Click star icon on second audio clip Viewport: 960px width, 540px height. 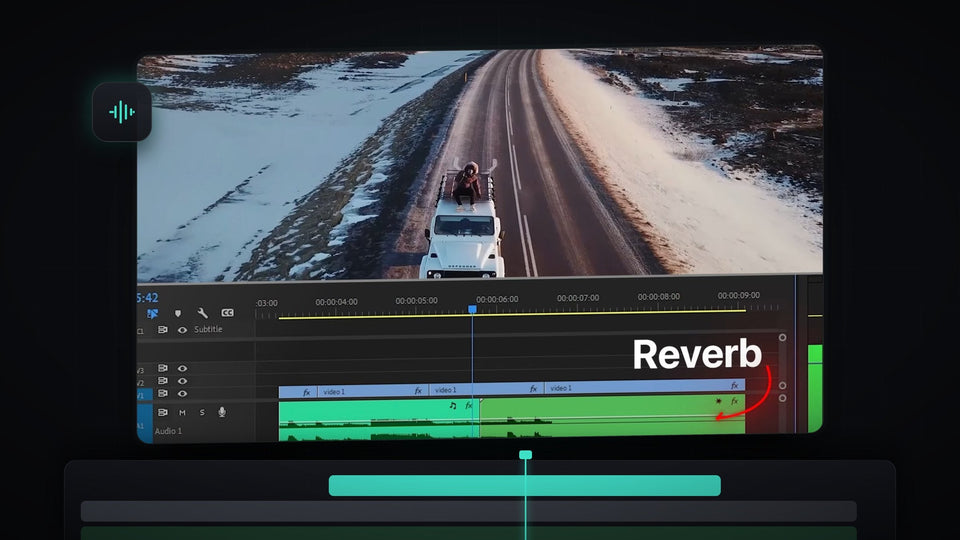coord(718,402)
